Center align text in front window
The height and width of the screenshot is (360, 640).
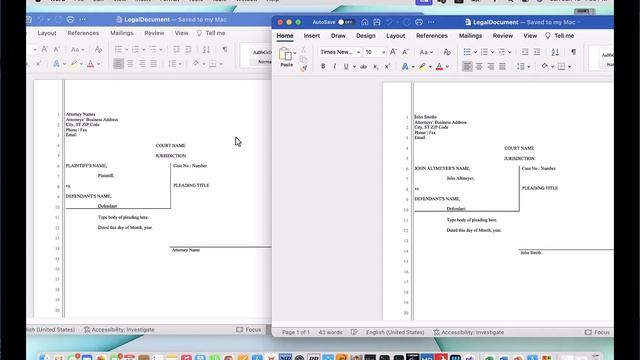tap(479, 66)
